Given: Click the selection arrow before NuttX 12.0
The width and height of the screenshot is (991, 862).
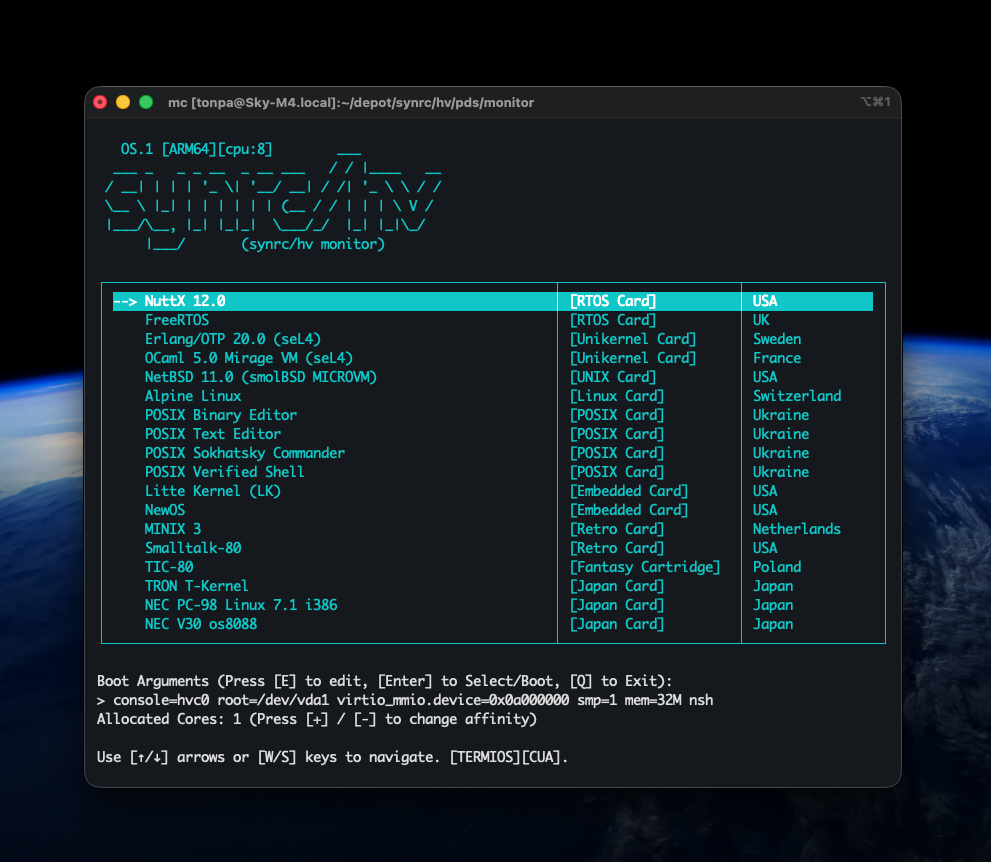Looking at the screenshot, I should coord(125,301).
